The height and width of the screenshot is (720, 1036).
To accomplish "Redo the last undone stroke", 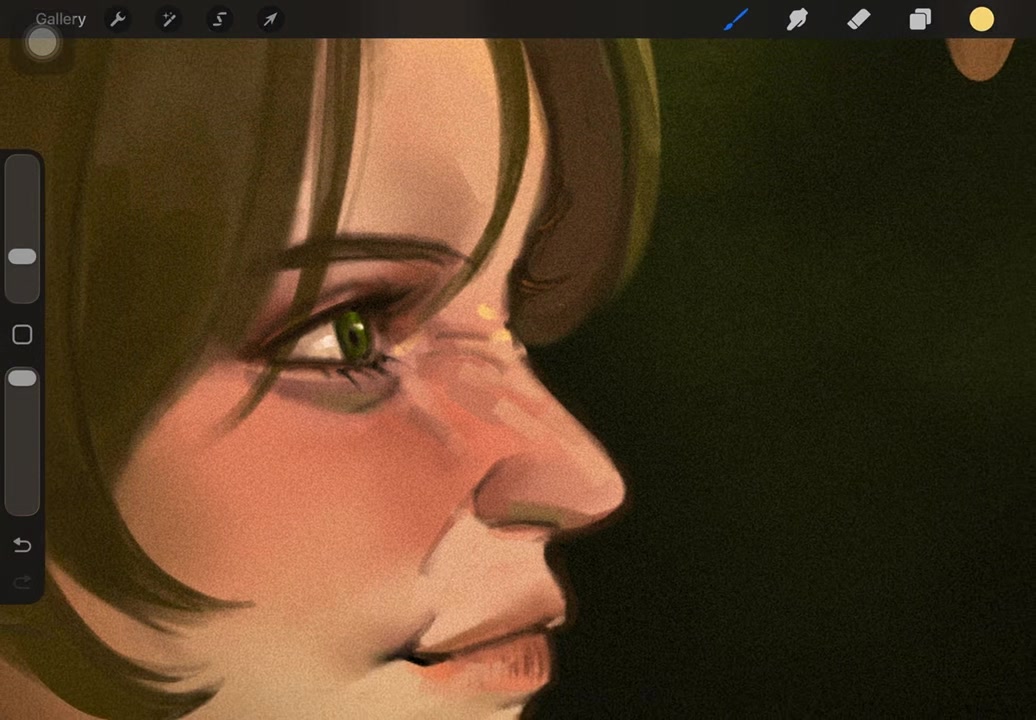I will pos(22,582).
